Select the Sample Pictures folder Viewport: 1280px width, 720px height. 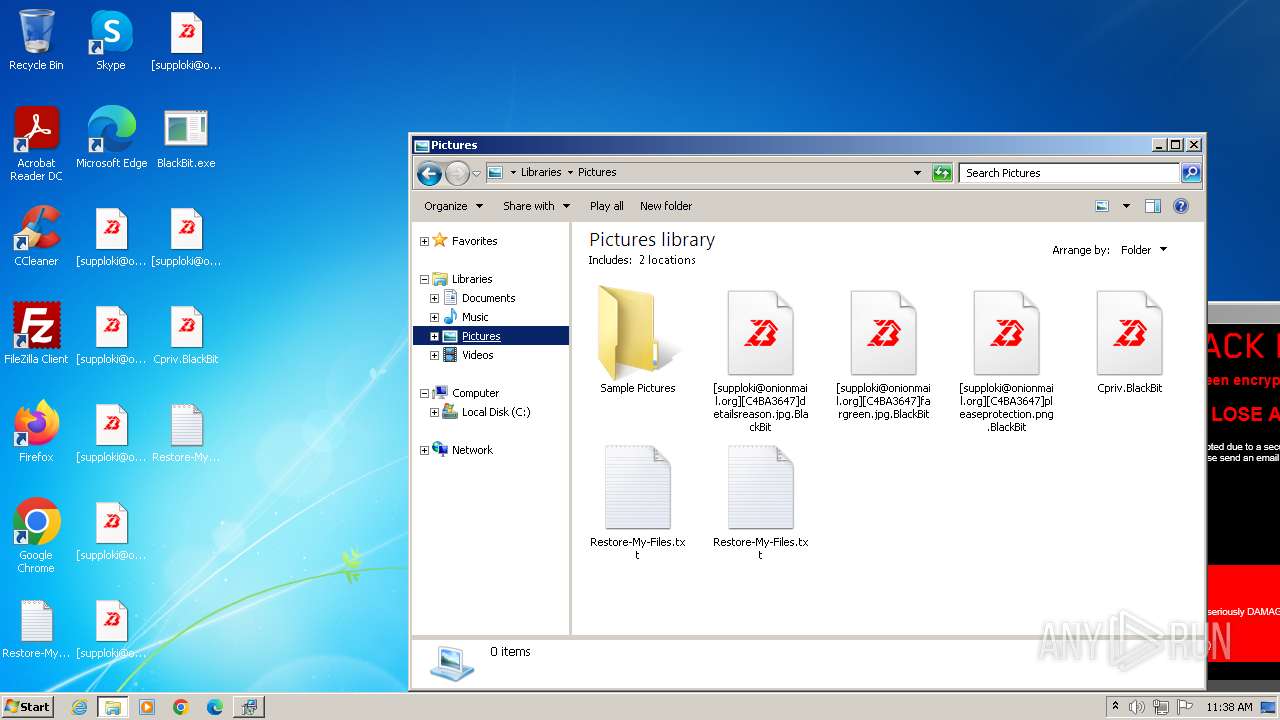coord(637,340)
